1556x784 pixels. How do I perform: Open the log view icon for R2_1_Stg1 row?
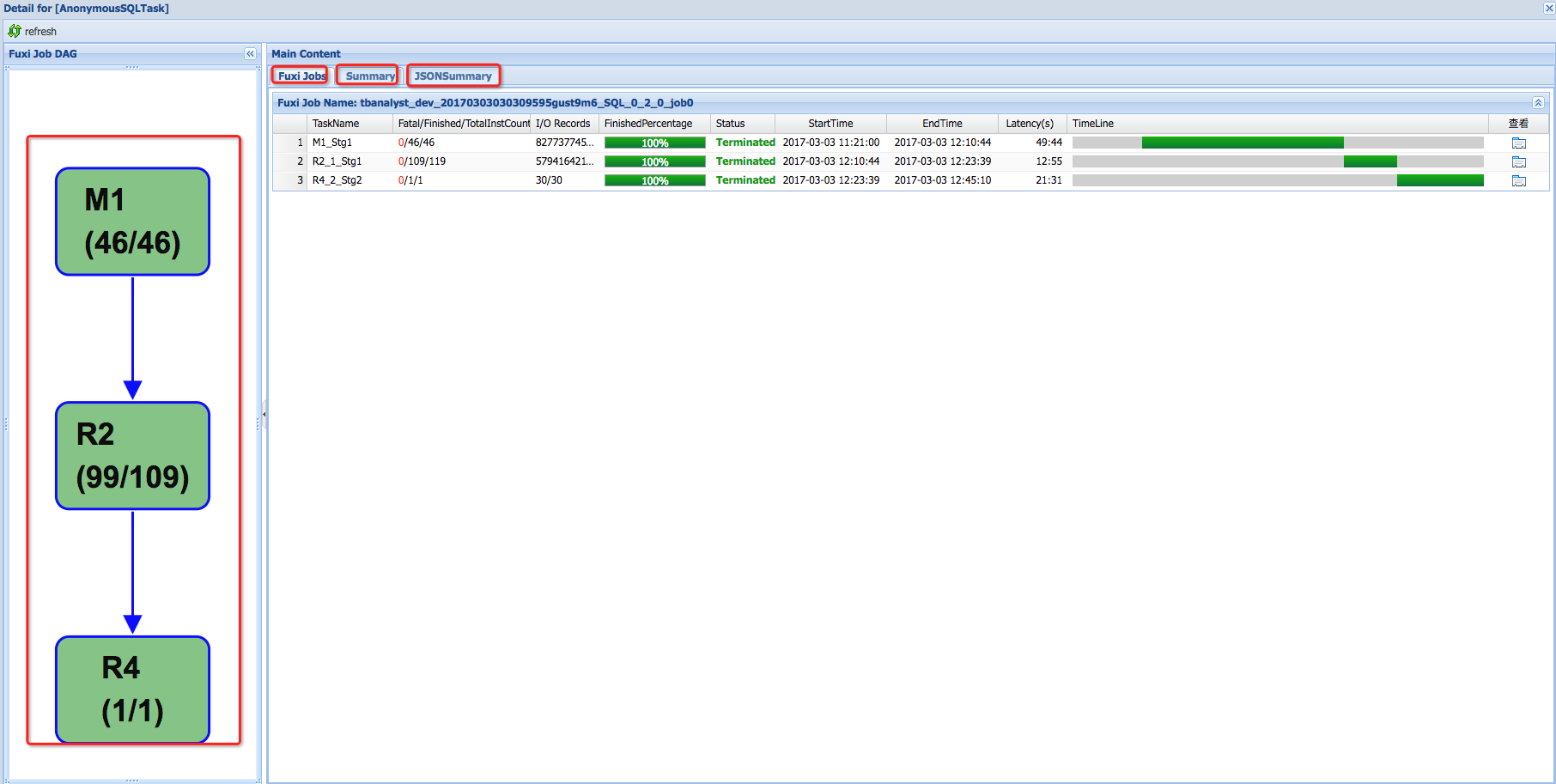pyautogui.click(x=1518, y=161)
